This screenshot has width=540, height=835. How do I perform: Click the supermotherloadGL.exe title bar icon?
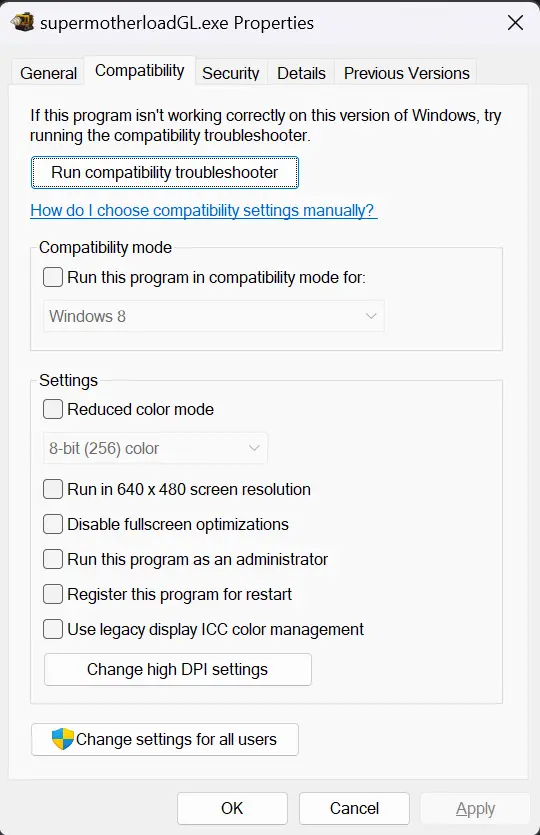coord(22,22)
